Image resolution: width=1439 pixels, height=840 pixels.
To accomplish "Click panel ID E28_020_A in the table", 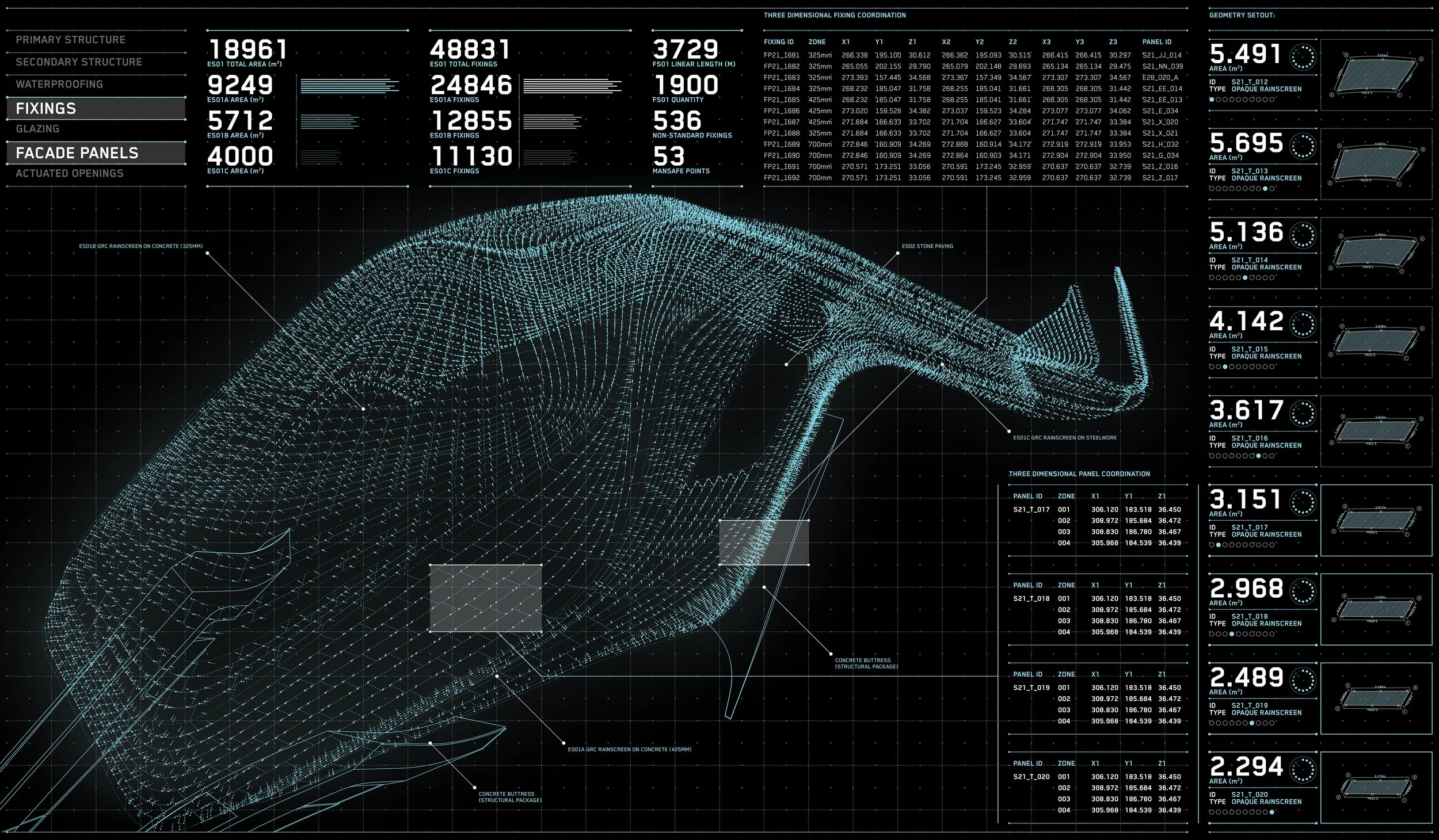I will pos(1160,78).
